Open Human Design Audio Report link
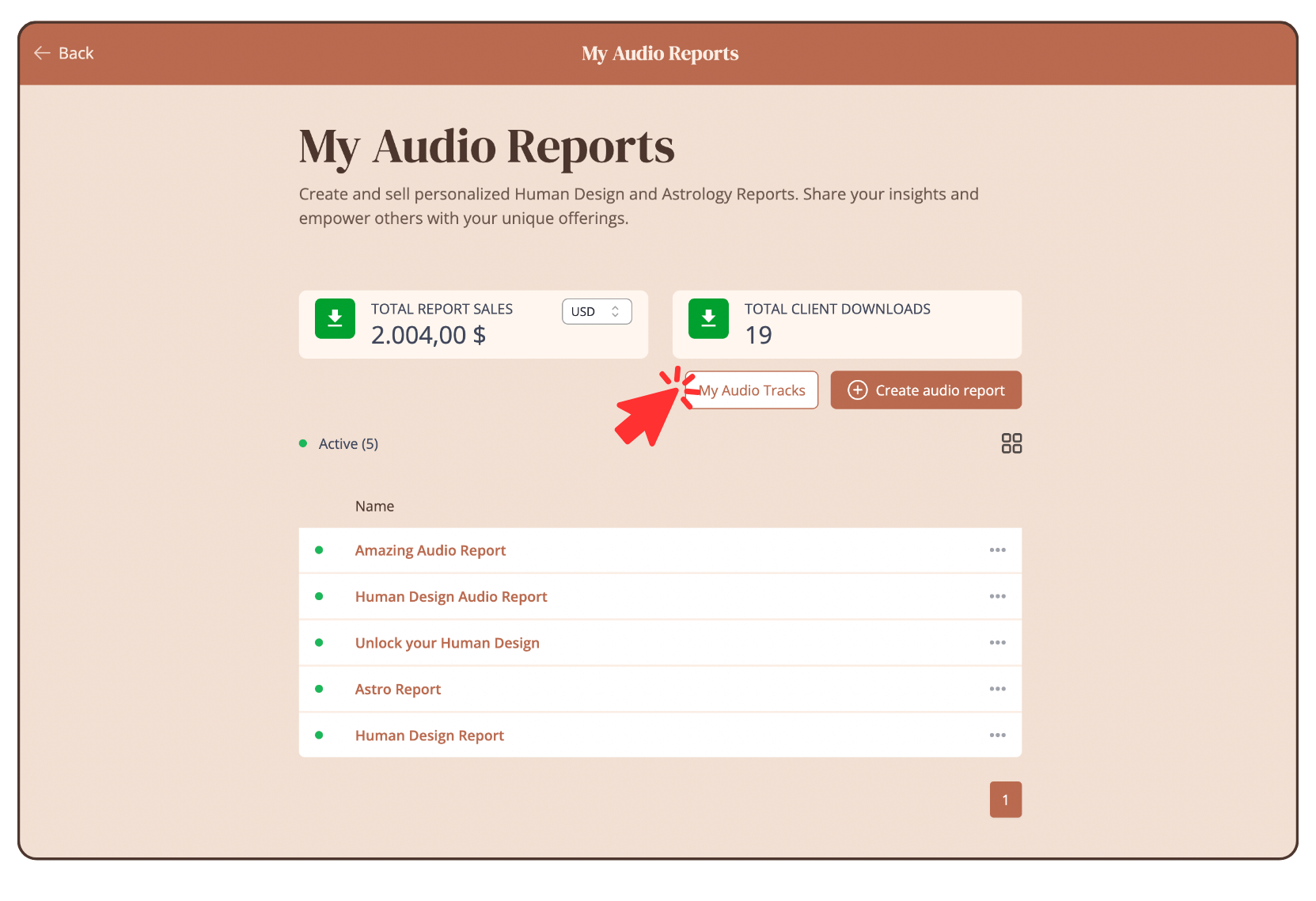The image size is (1316, 901). [451, 597]
